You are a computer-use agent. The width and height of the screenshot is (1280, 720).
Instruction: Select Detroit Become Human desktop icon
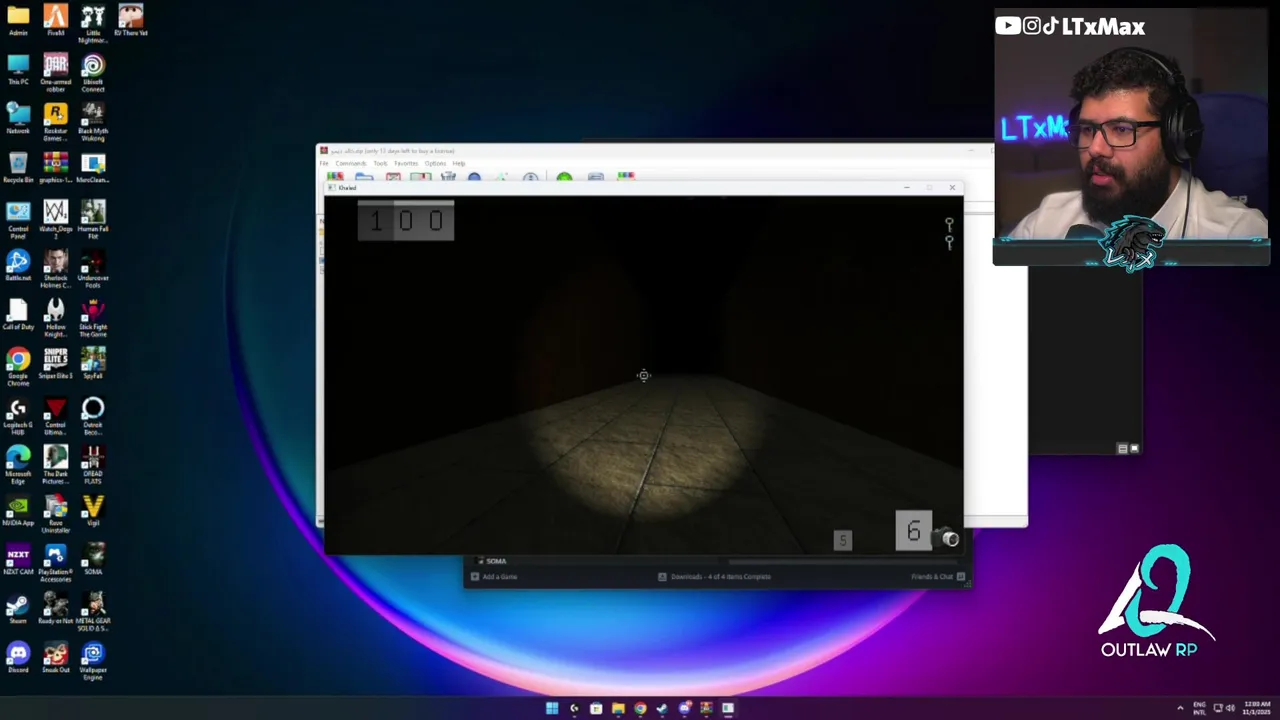click(x=93, y=413)
